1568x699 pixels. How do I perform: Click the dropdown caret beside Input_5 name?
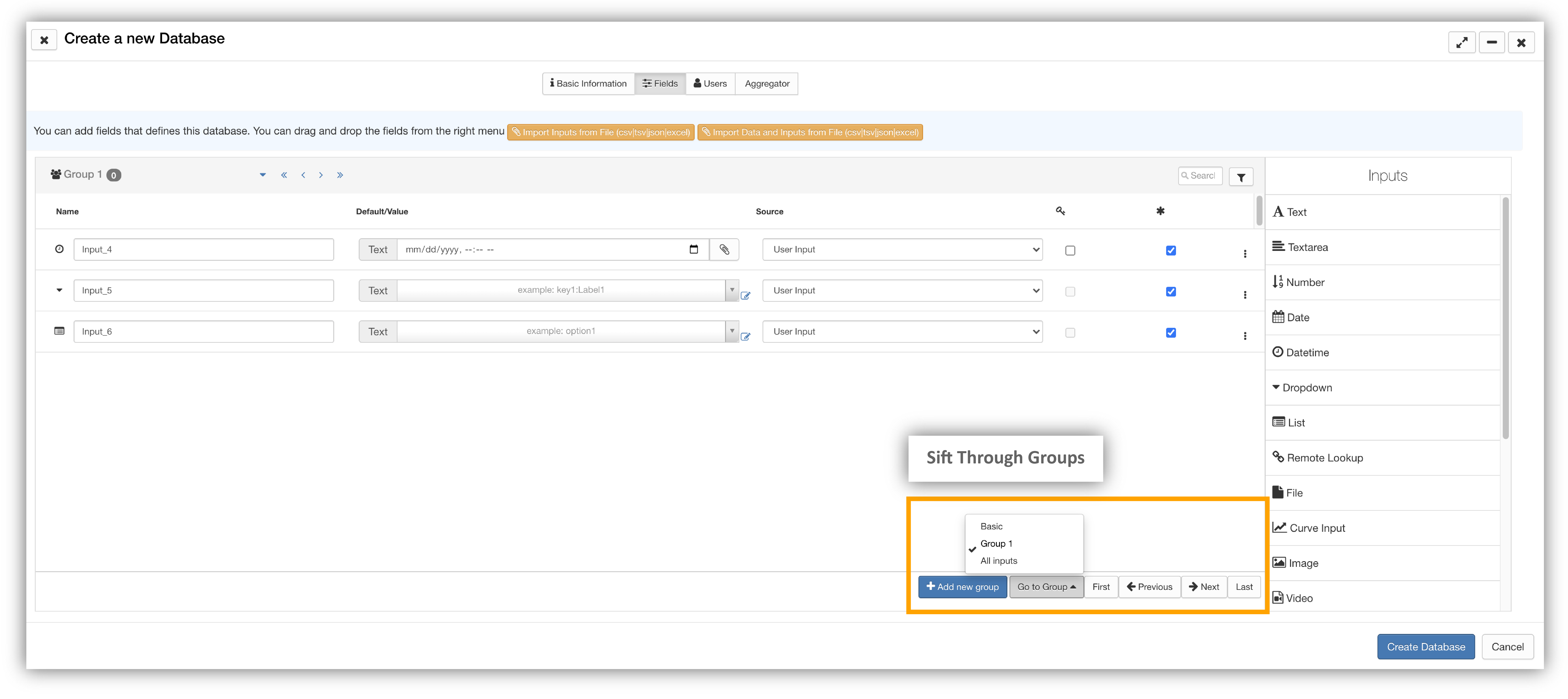pos(59,290)
